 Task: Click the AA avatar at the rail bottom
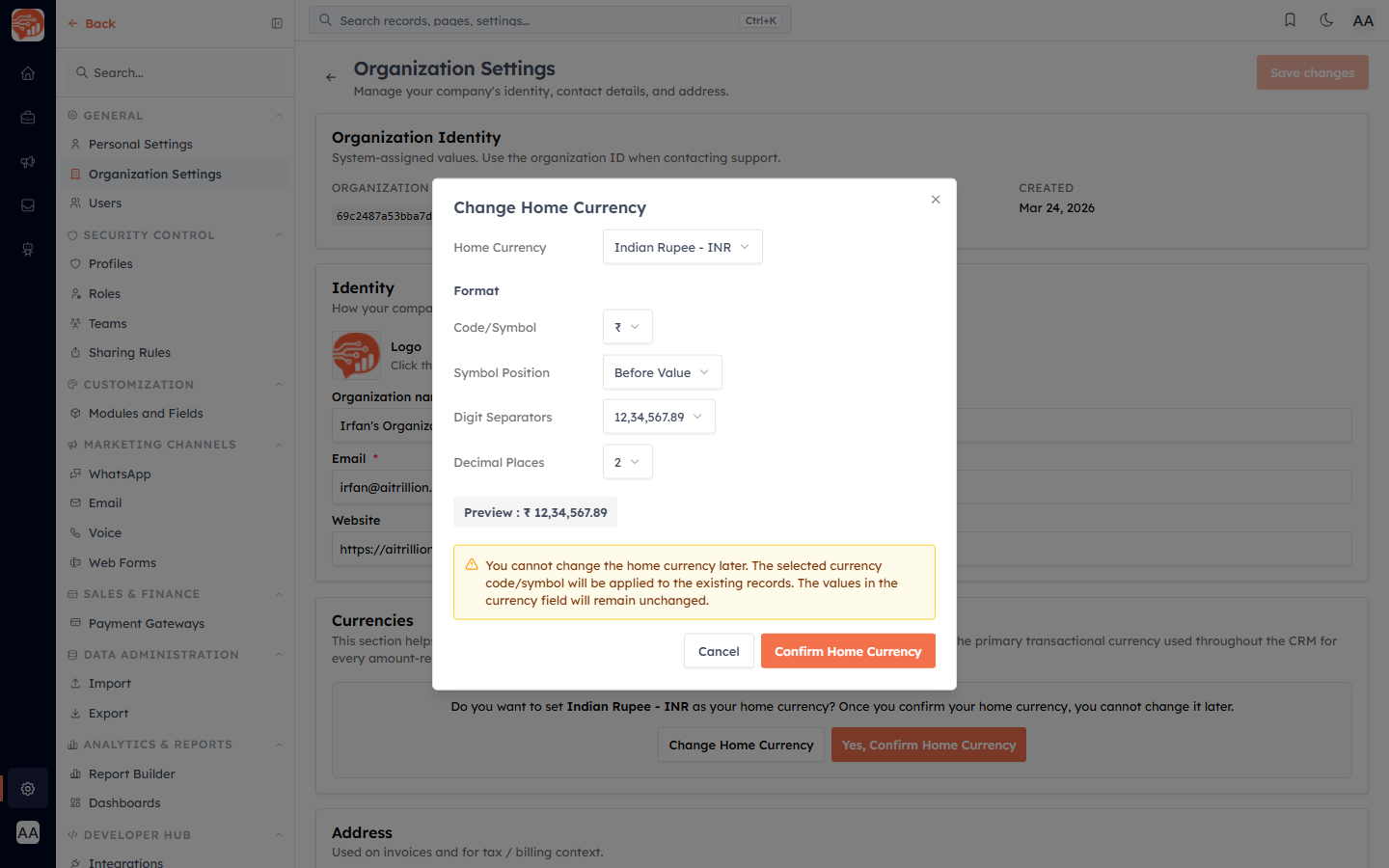pyautogui.click(x=28, y=832)
